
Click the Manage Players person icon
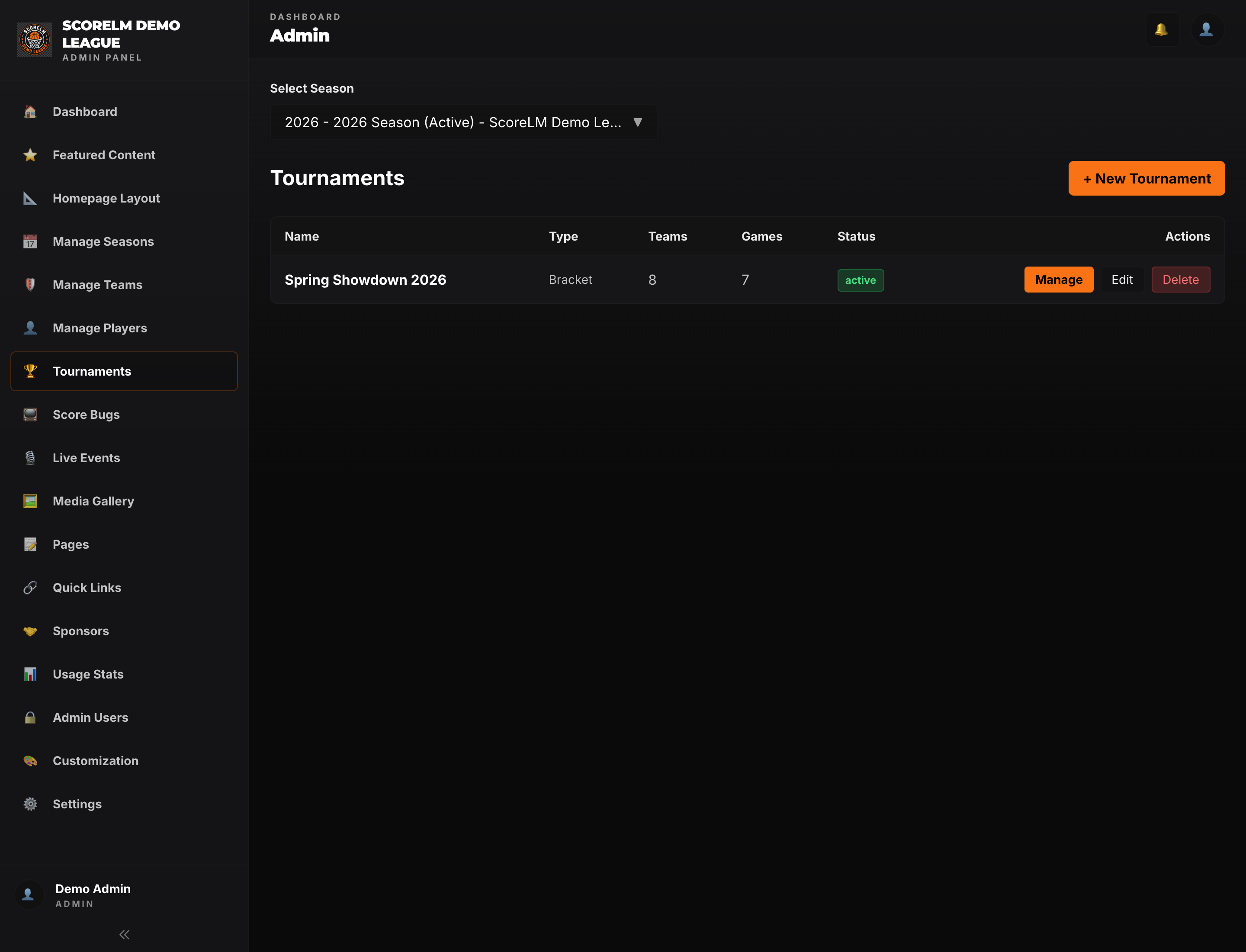point(30,328)
